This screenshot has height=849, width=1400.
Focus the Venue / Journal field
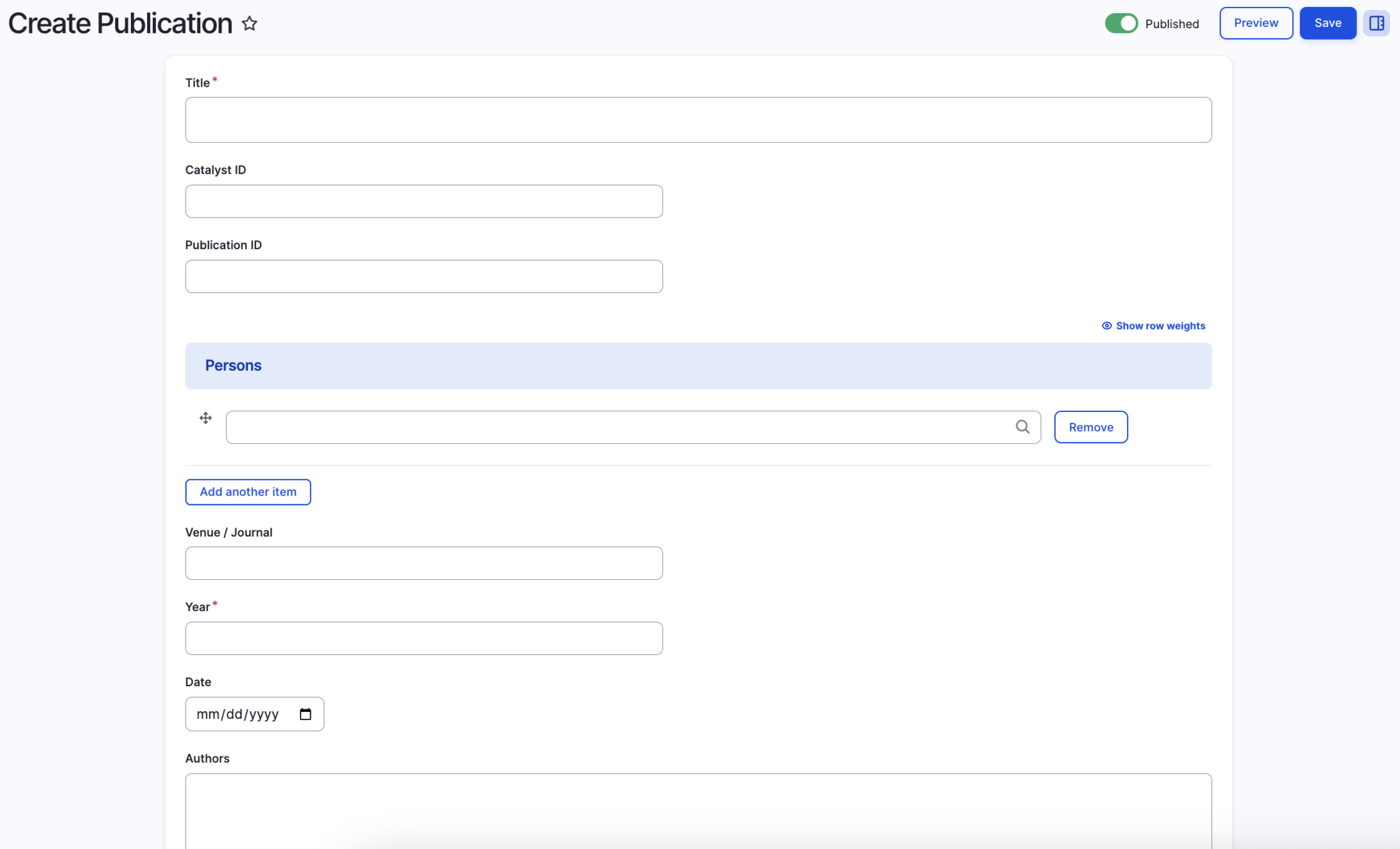[423, 563]
